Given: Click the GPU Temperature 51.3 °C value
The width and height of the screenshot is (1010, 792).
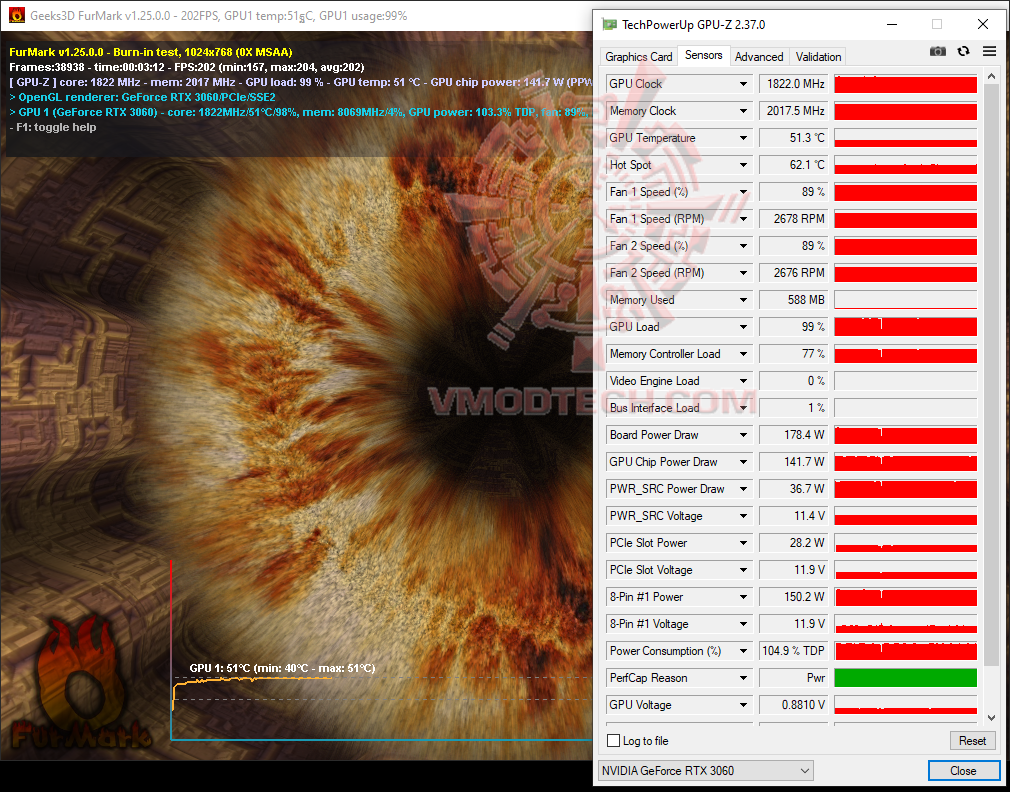Looking at the screenshot, I should pyautogui.click(x=794, y=138).
